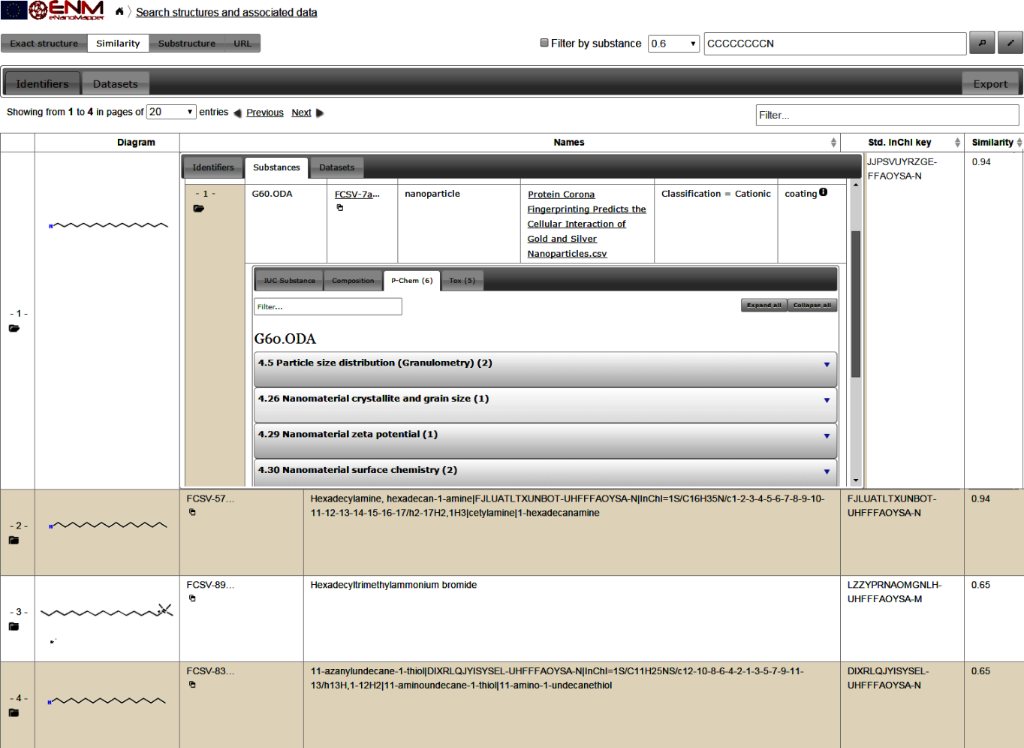
Task: Click the Export button
Action: (x=990, y=83)
